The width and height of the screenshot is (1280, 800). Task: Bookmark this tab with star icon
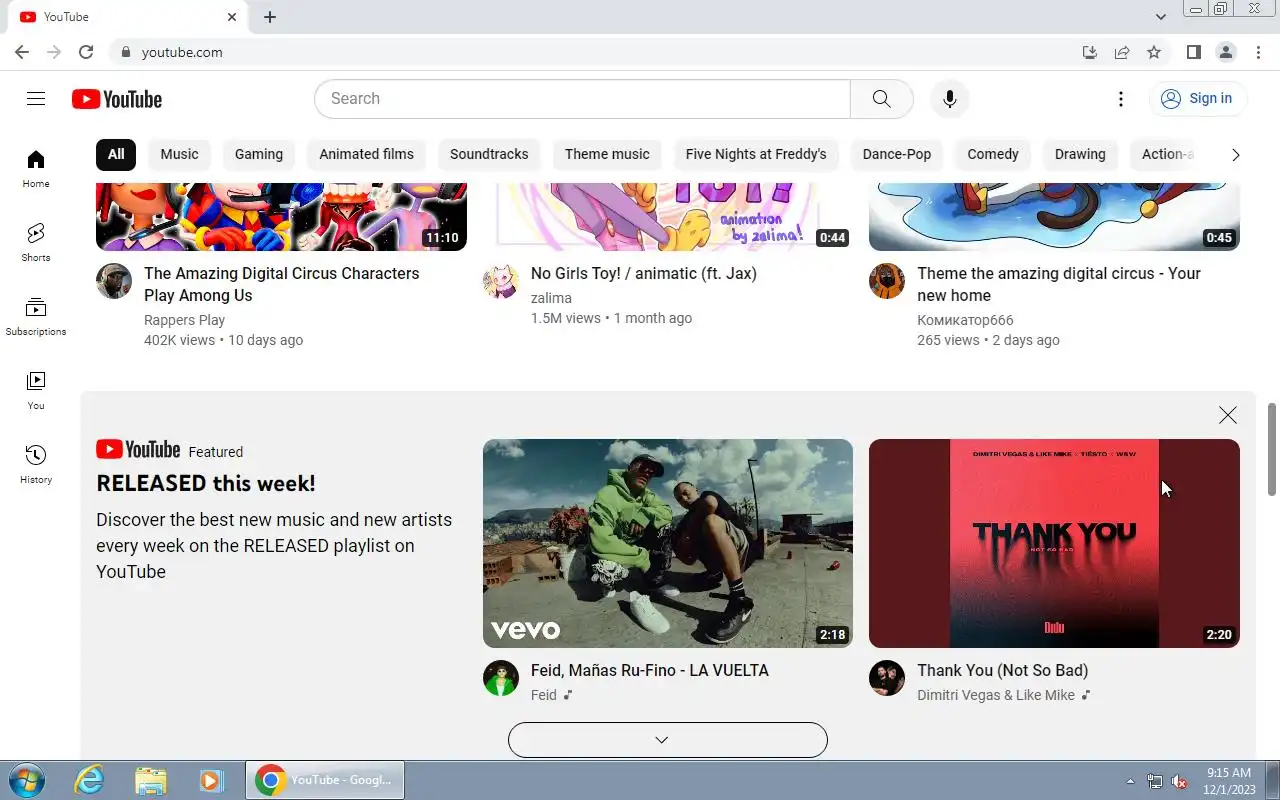[1154, 52]
